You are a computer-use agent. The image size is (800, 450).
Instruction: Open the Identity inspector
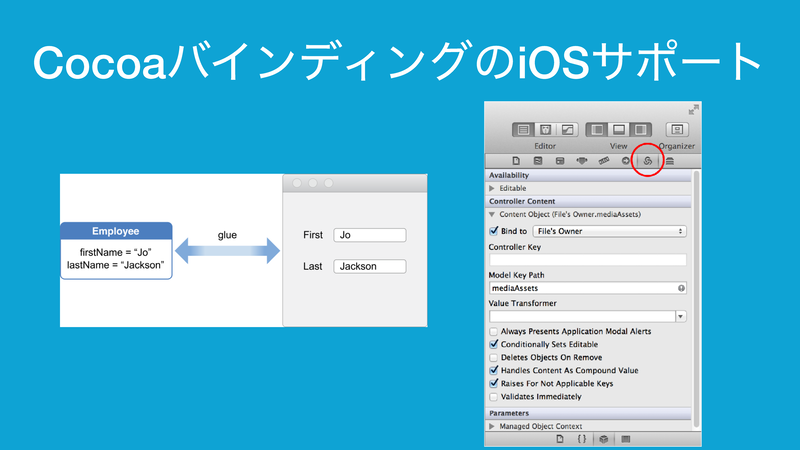[x=560, y=161]
